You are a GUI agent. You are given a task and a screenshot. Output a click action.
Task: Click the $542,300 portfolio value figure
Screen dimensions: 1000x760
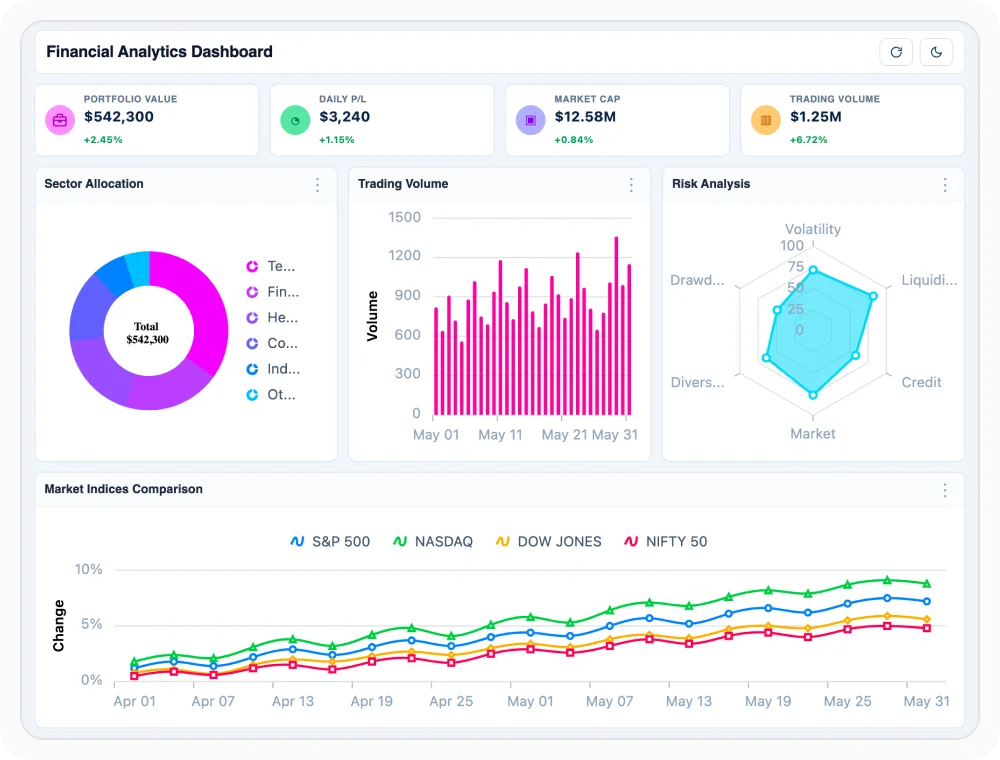tap(119, 117)
